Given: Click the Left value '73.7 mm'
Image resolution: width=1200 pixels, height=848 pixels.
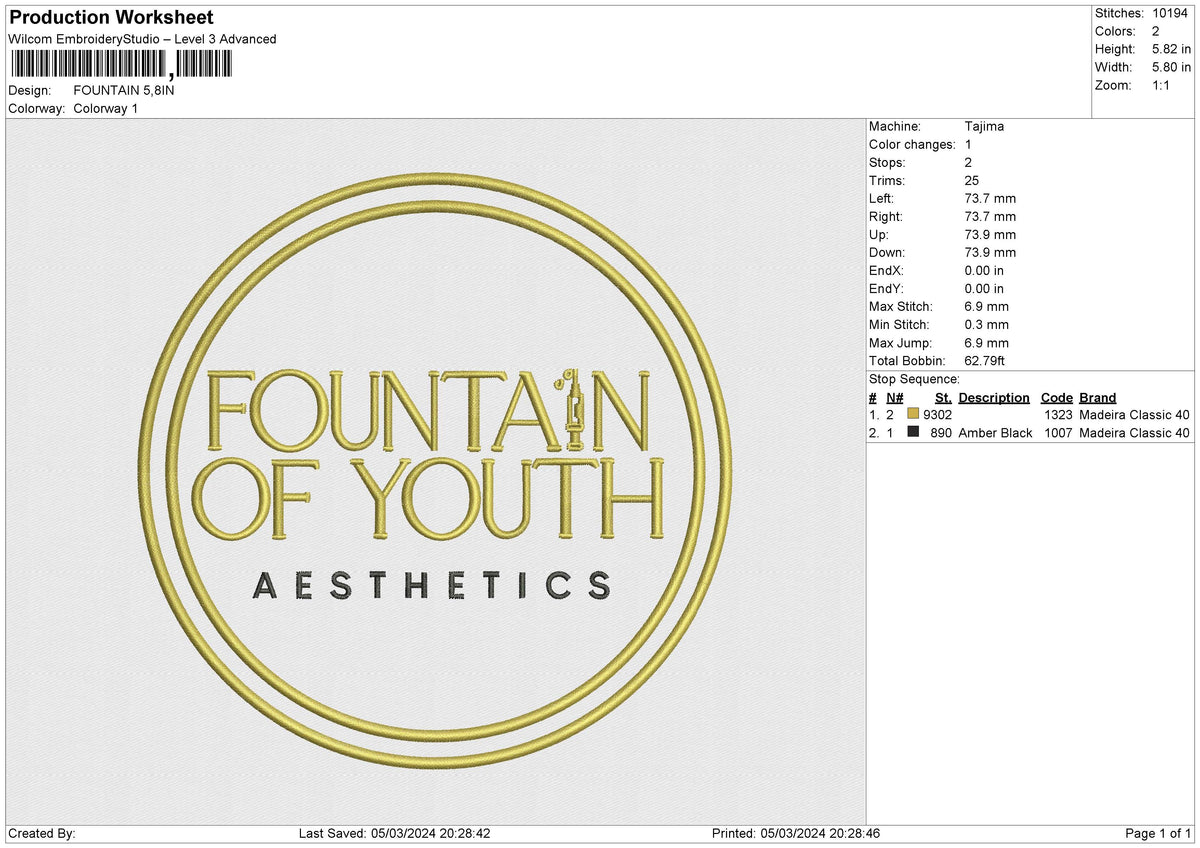Looking at the screenshot, I should pos(990,199).
